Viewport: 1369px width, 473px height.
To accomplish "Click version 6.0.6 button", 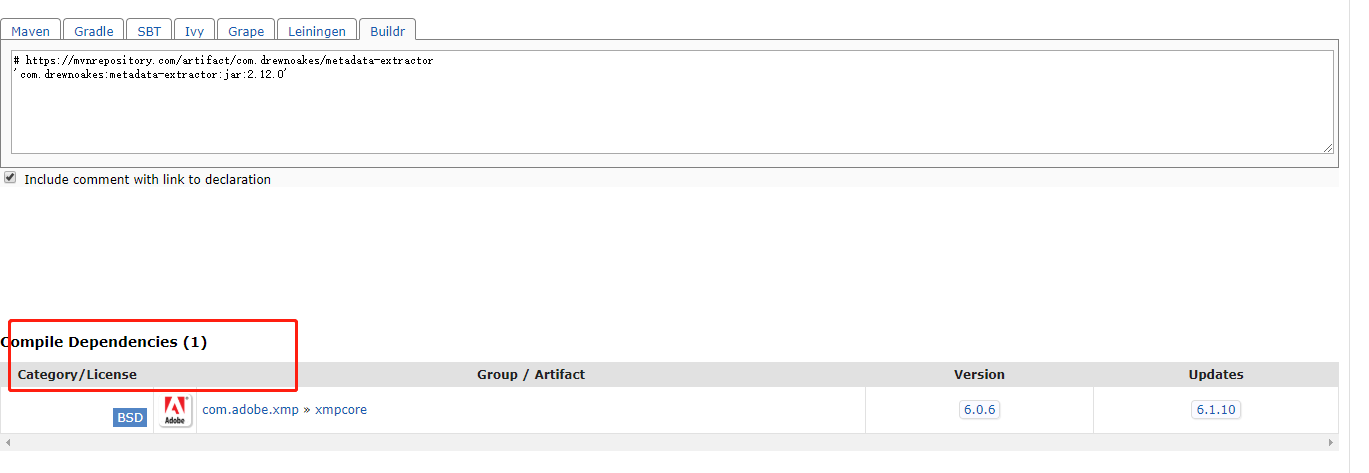I will coord(979,410).
